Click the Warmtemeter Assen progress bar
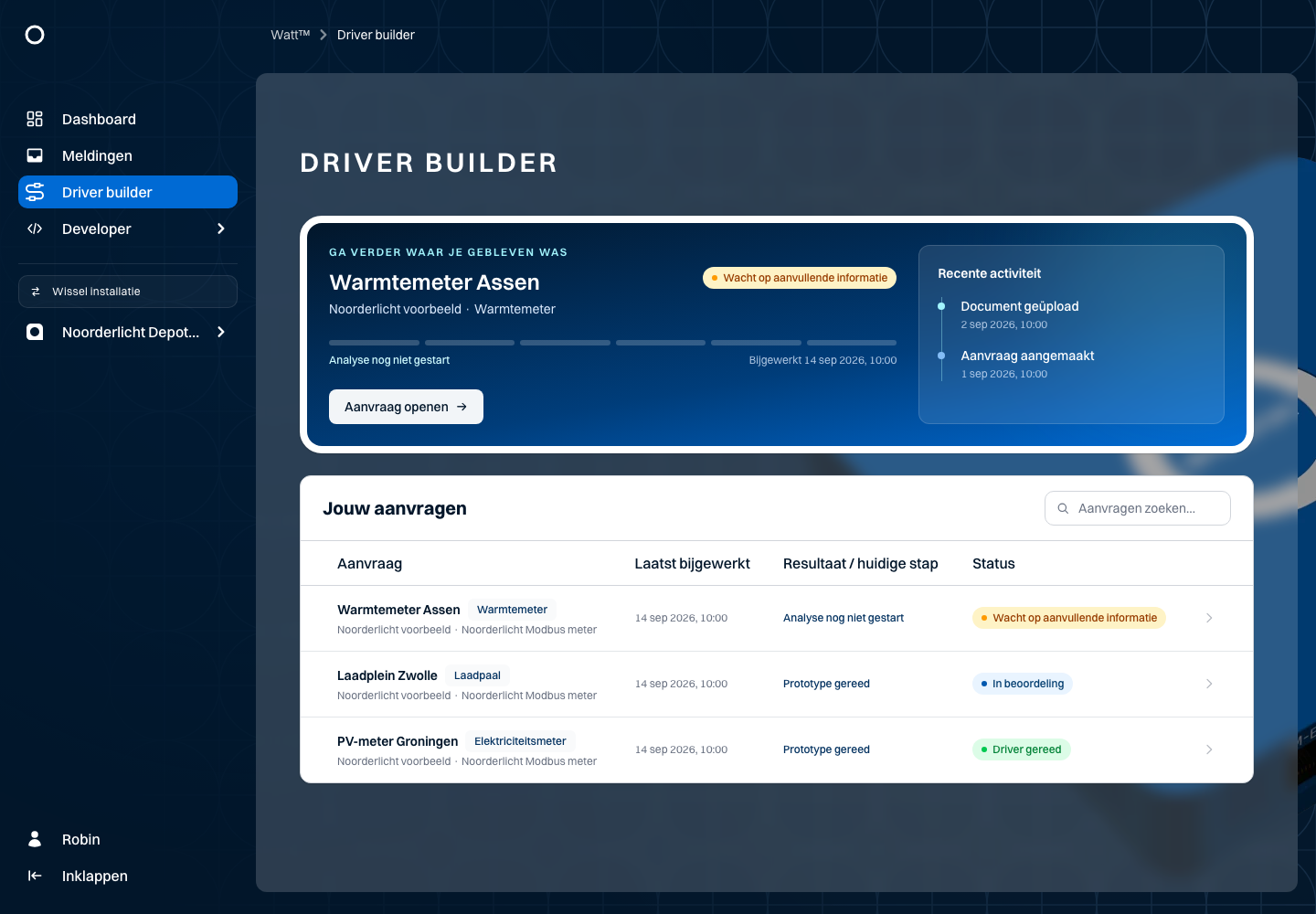Viewport: 1316px width, 914px height. coord(612,343)
